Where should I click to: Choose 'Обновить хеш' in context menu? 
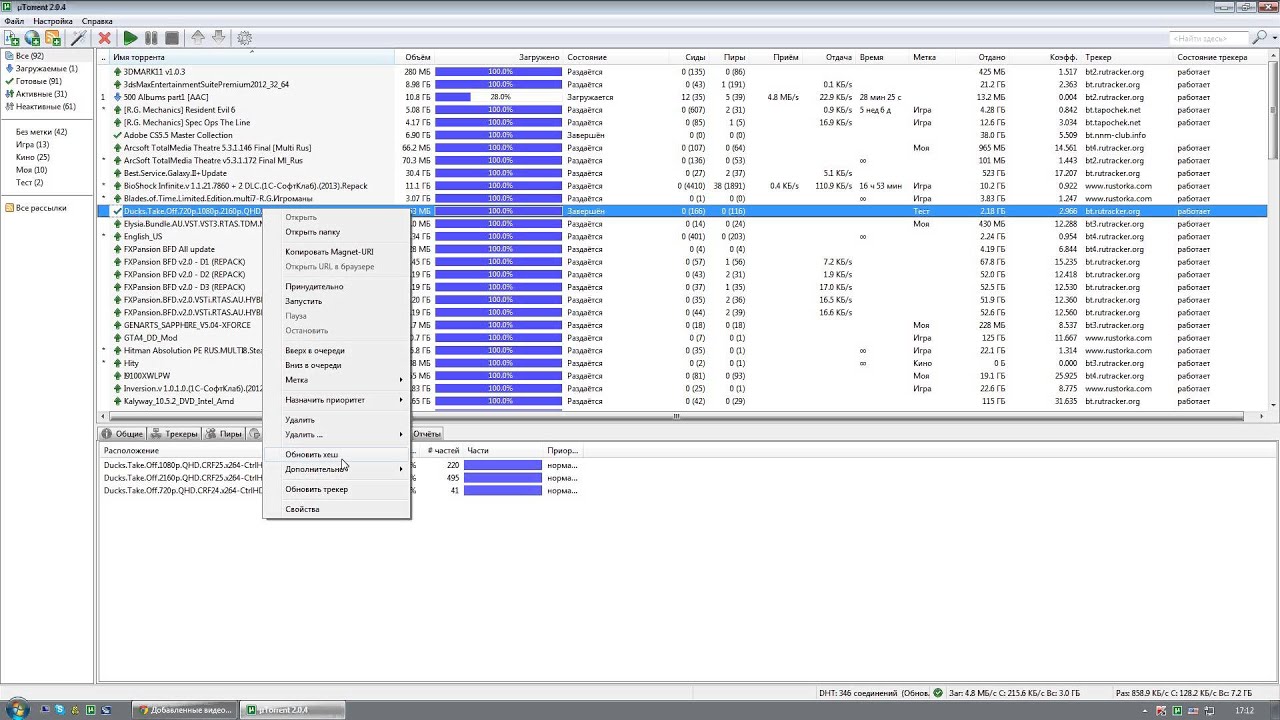[336, 455]
